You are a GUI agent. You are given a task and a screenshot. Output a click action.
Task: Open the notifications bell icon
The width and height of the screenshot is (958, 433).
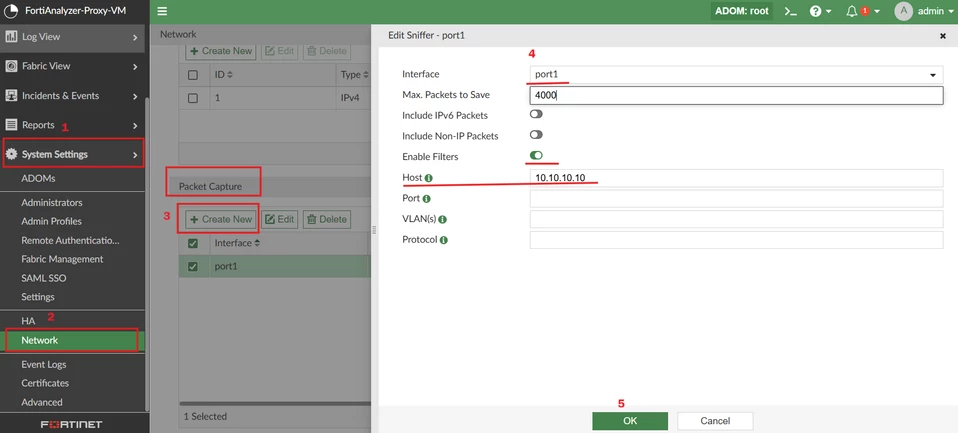pos(852,11)
